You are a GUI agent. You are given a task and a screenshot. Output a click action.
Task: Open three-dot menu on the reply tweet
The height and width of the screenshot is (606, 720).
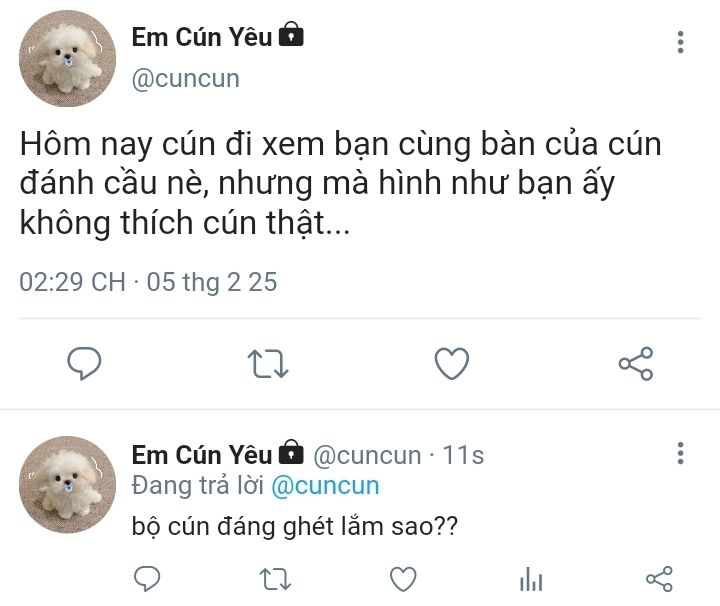tap(681, 453)
